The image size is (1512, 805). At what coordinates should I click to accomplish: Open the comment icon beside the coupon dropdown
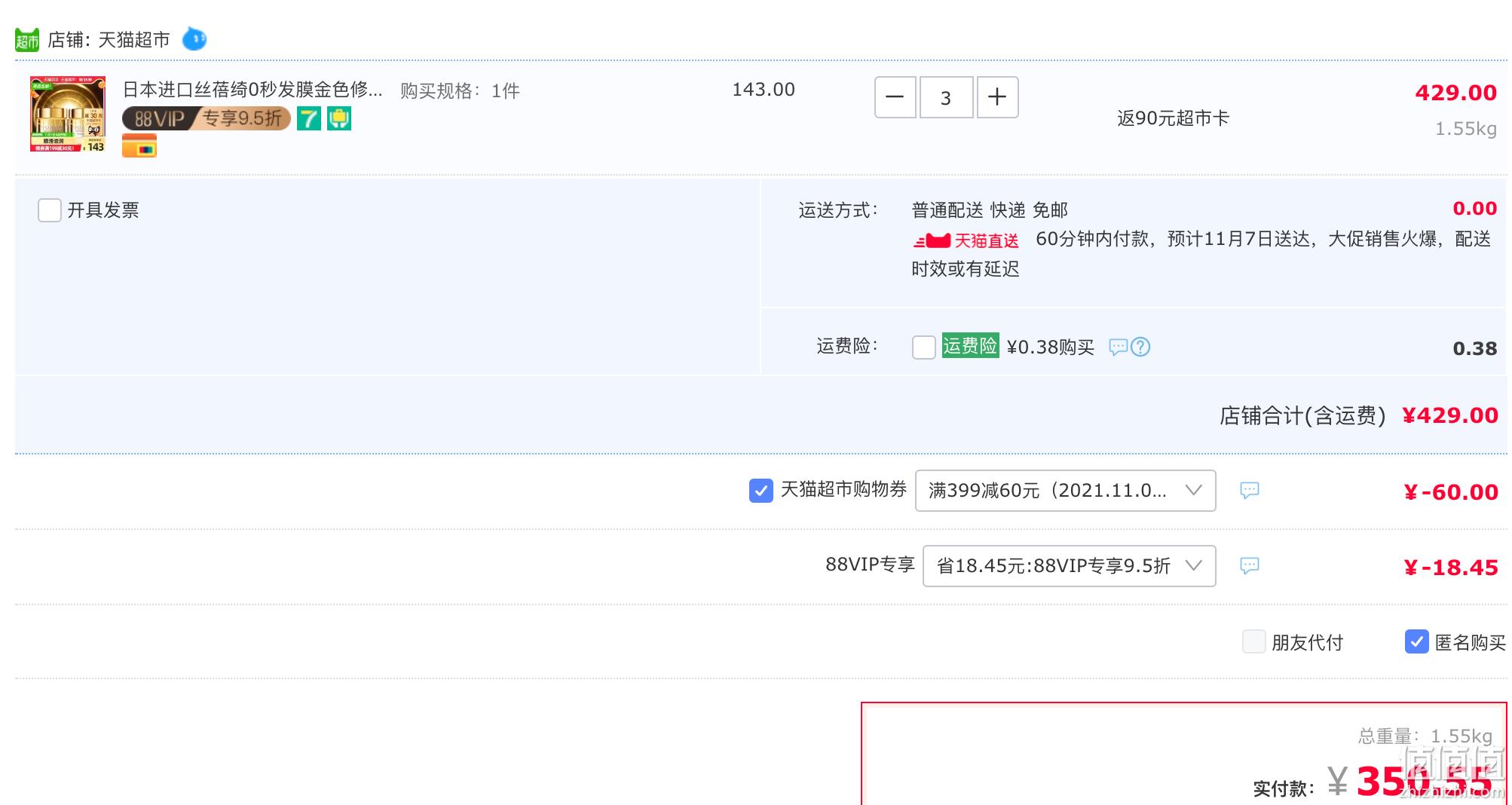point(1250,491)
